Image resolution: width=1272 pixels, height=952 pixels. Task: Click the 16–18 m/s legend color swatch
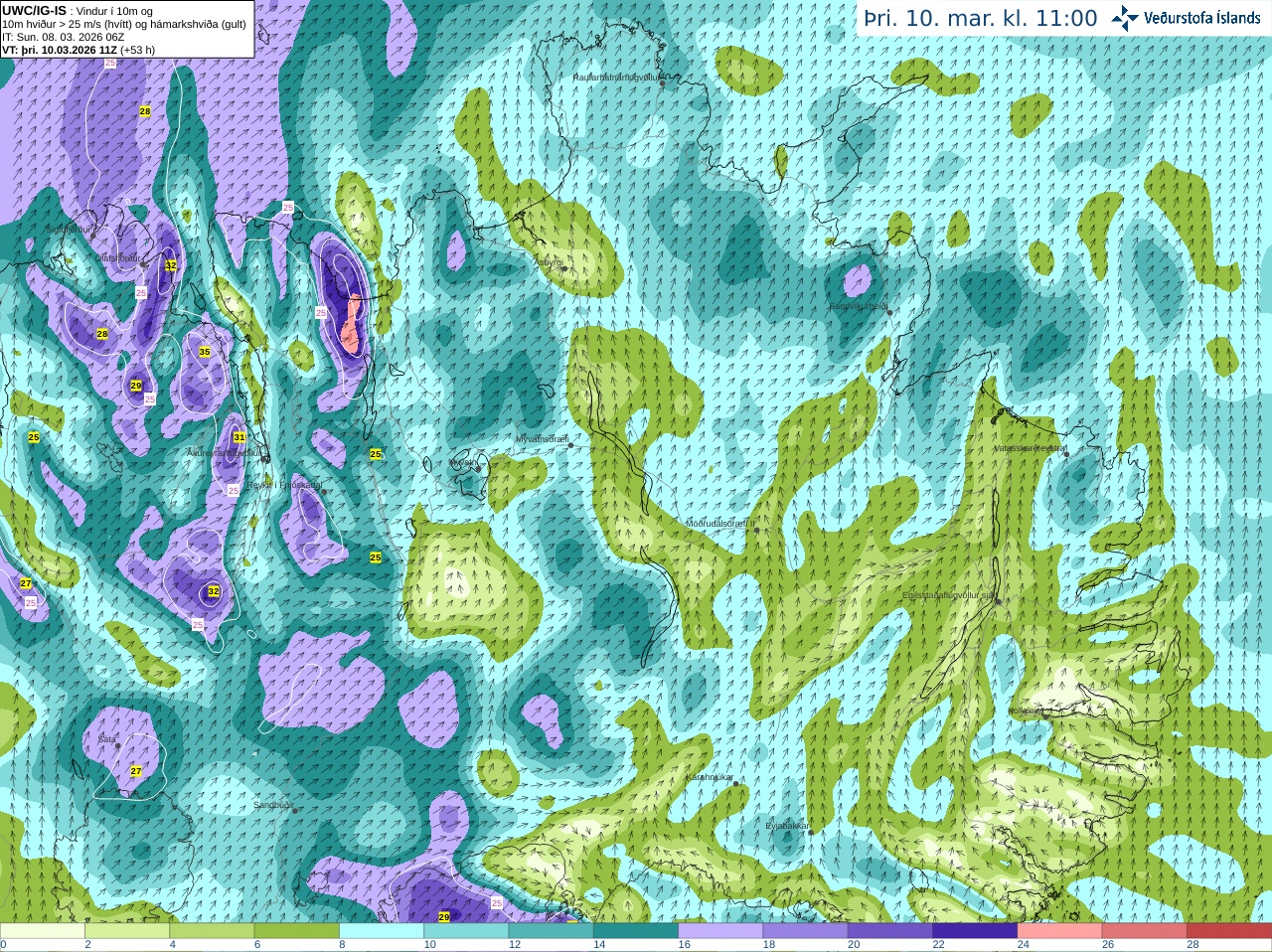[720, 931]
